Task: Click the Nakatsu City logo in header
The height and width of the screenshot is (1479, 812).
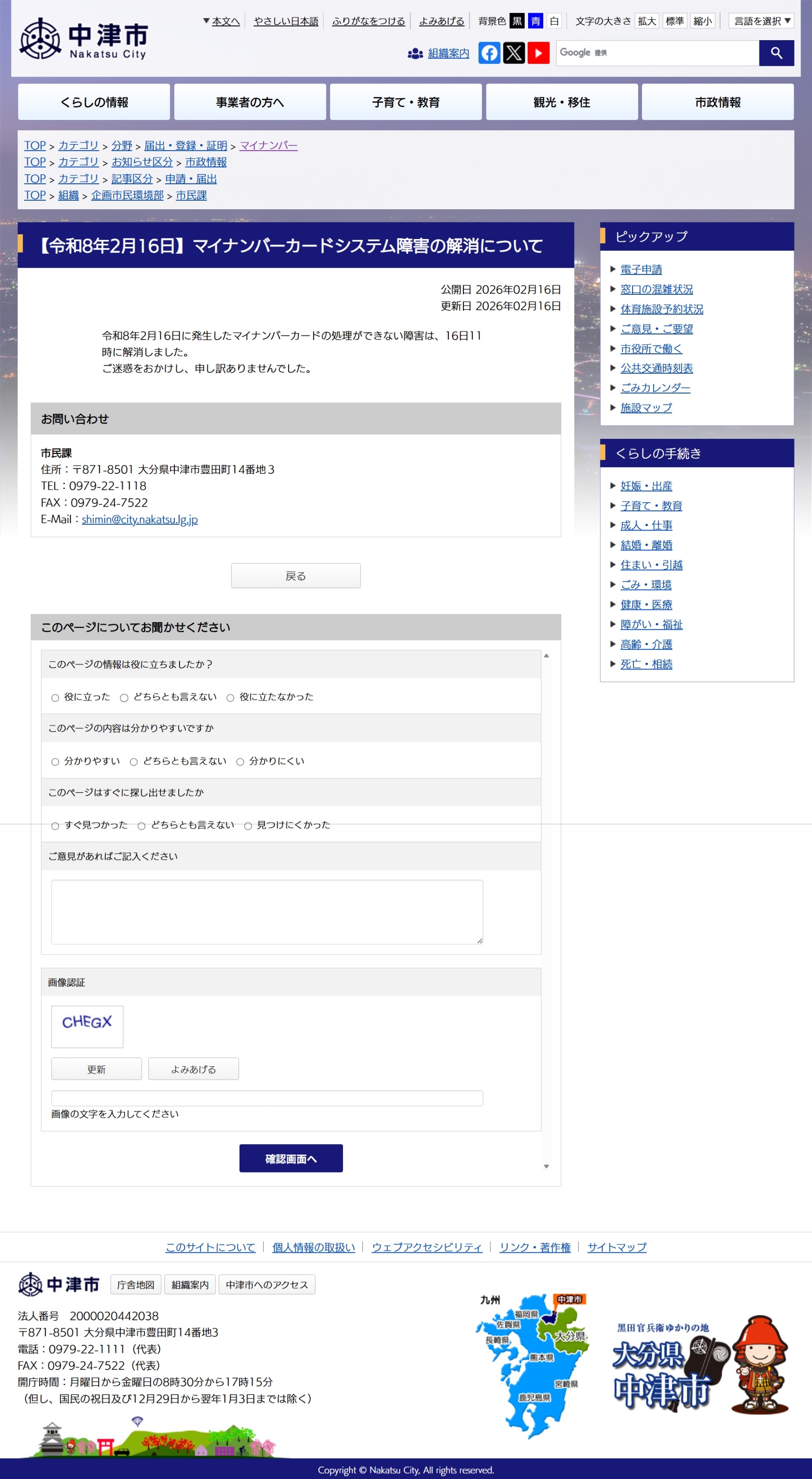Action: coord(84,38)
